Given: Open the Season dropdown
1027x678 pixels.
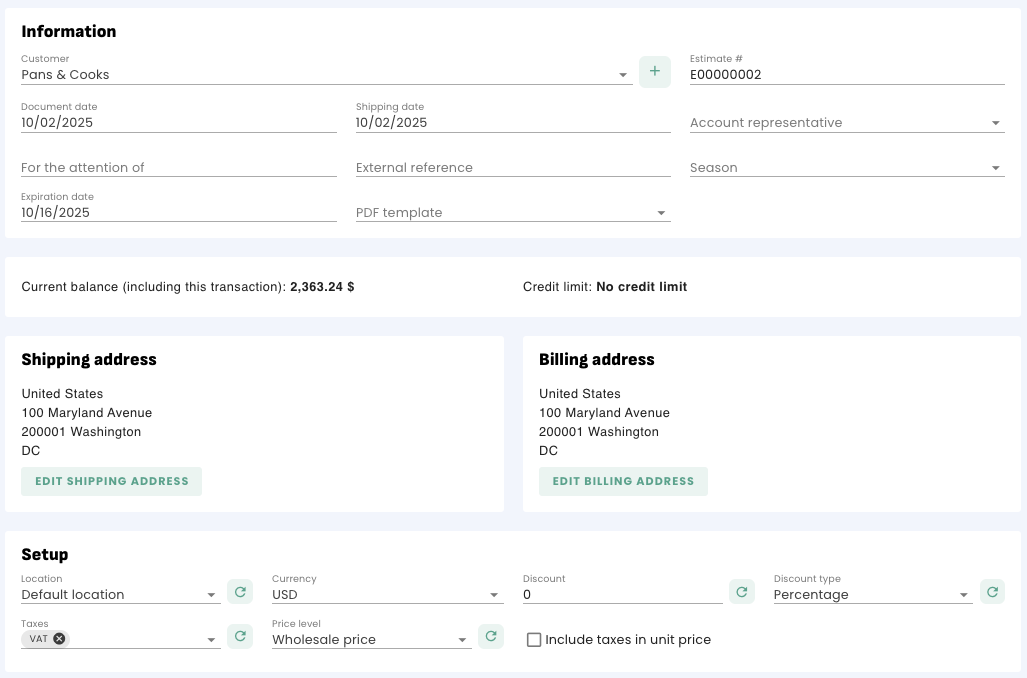Looking at the screenshot, I should pos(996,168).
